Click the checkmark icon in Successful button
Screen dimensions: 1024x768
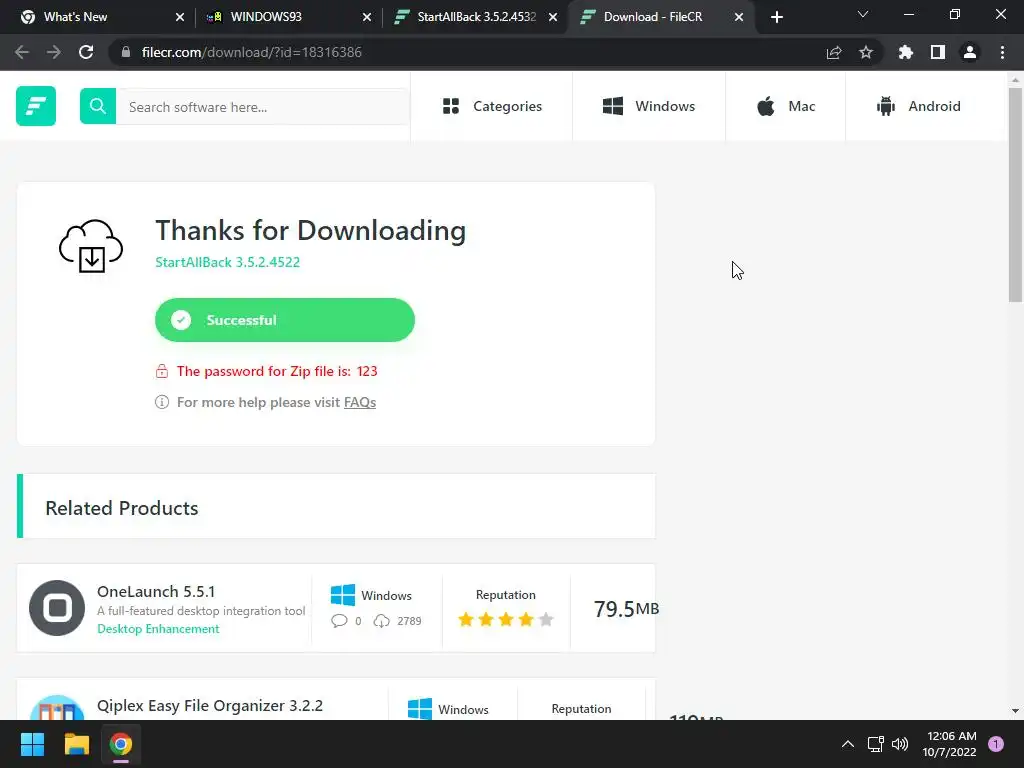click(181, 320)
